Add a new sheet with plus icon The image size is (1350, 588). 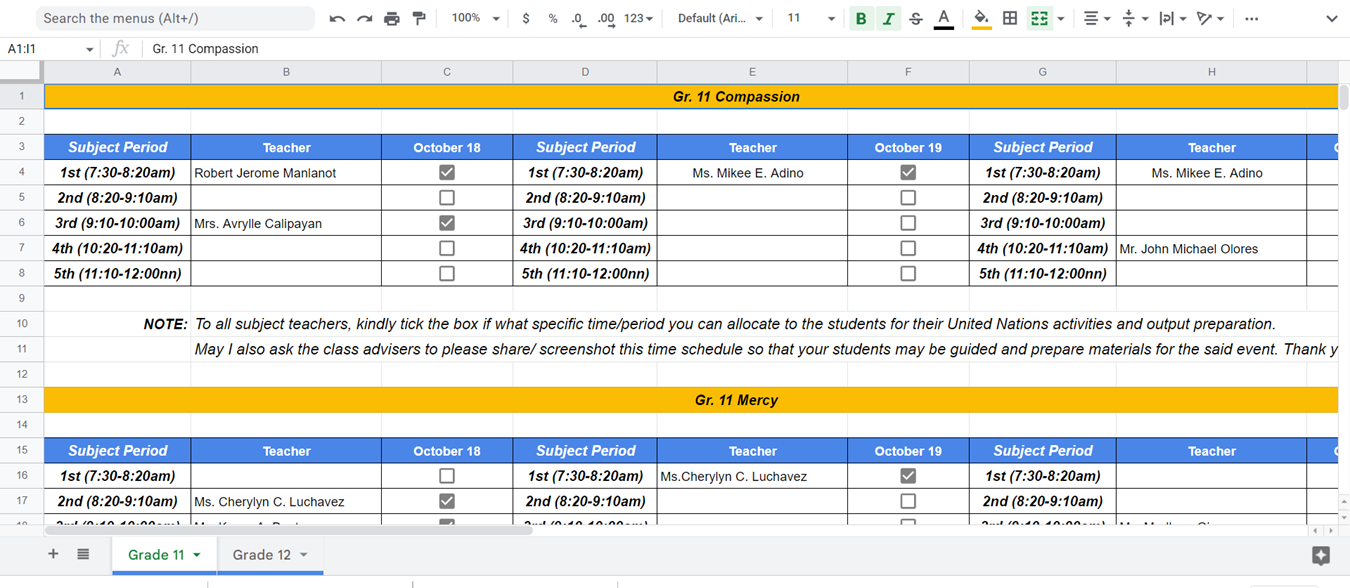tap(53, 554)
